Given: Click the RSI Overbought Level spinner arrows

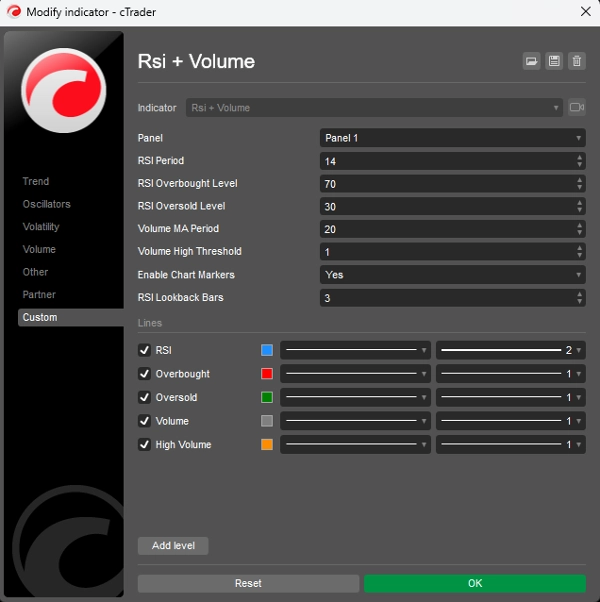Looking at the screenshot, I should [x=580, y=184].
